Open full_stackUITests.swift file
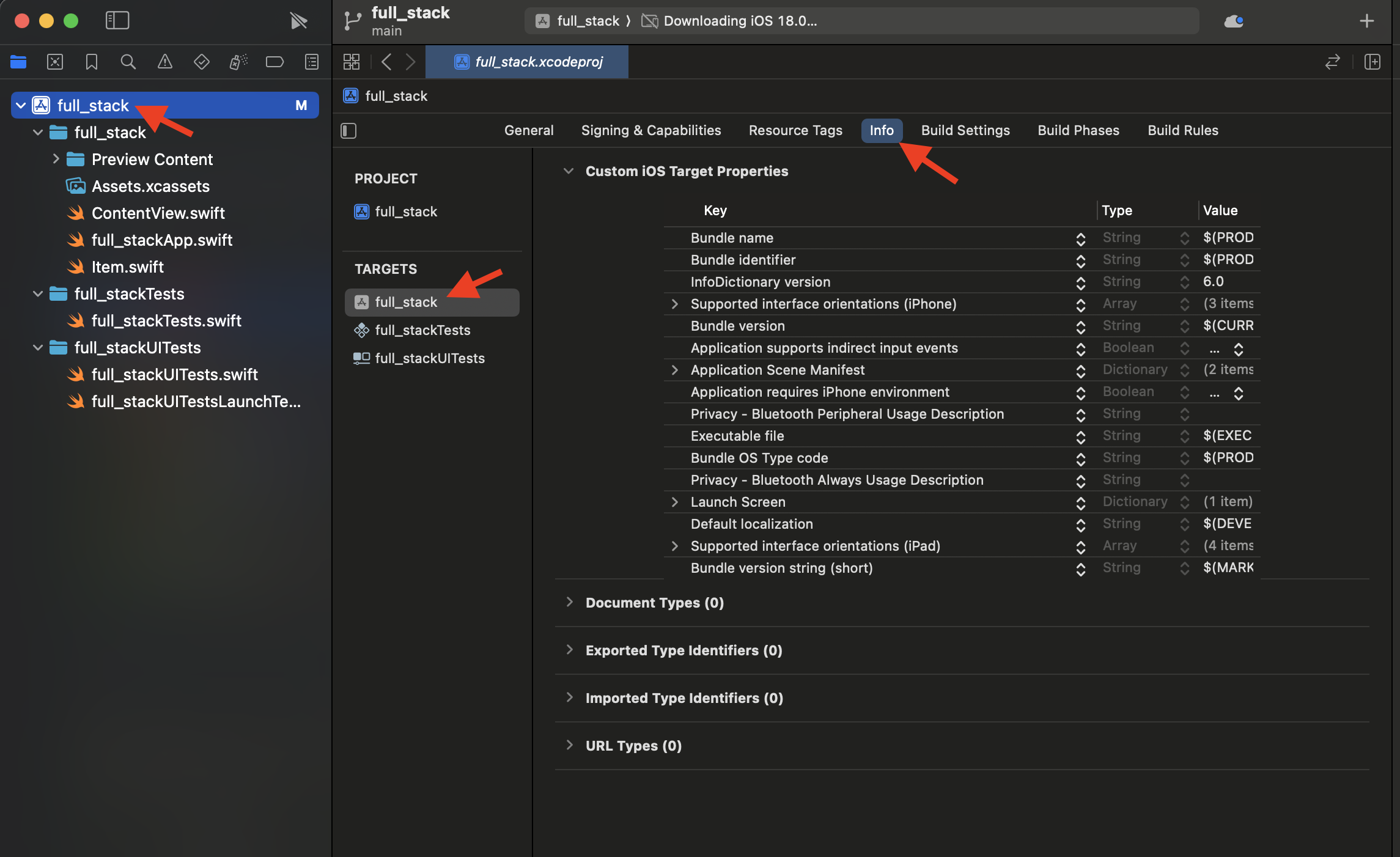Screen dimensions: 1400x857 click(x=174, y=374)
